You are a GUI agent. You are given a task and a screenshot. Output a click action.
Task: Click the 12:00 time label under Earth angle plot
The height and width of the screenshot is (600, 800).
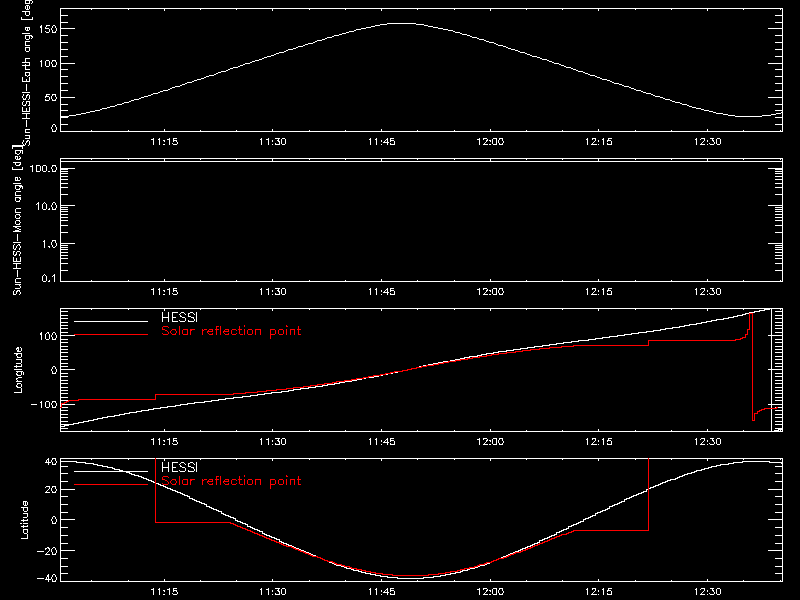pos(490,141)
